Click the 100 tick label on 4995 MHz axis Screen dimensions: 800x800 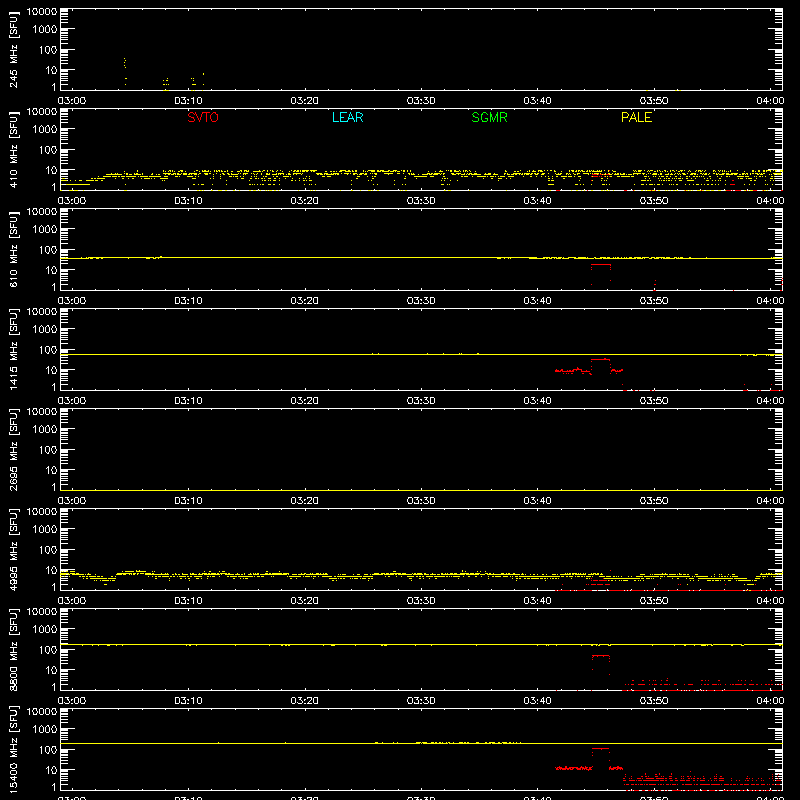(48, 550)
